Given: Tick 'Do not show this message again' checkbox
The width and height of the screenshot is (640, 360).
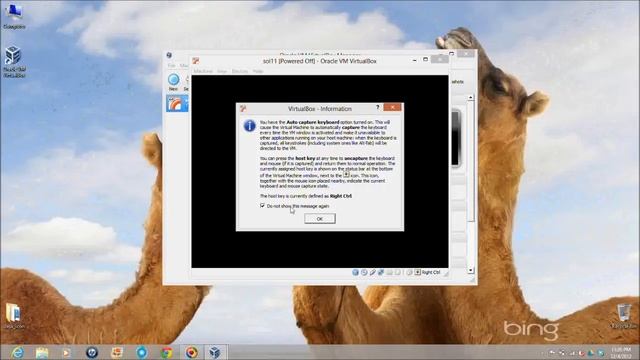Looking at the screenshot, I should pos(262,206).
